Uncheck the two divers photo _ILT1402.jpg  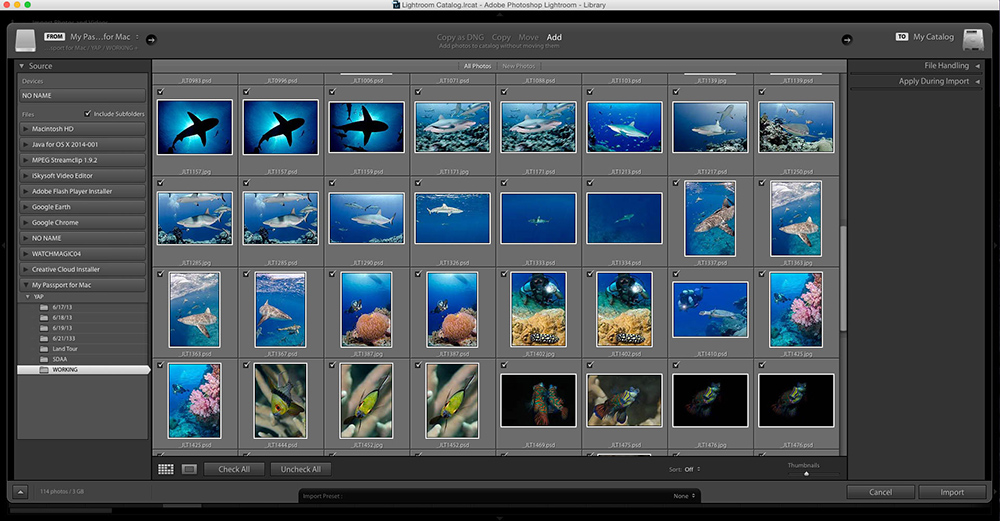(x=504, y=273)
